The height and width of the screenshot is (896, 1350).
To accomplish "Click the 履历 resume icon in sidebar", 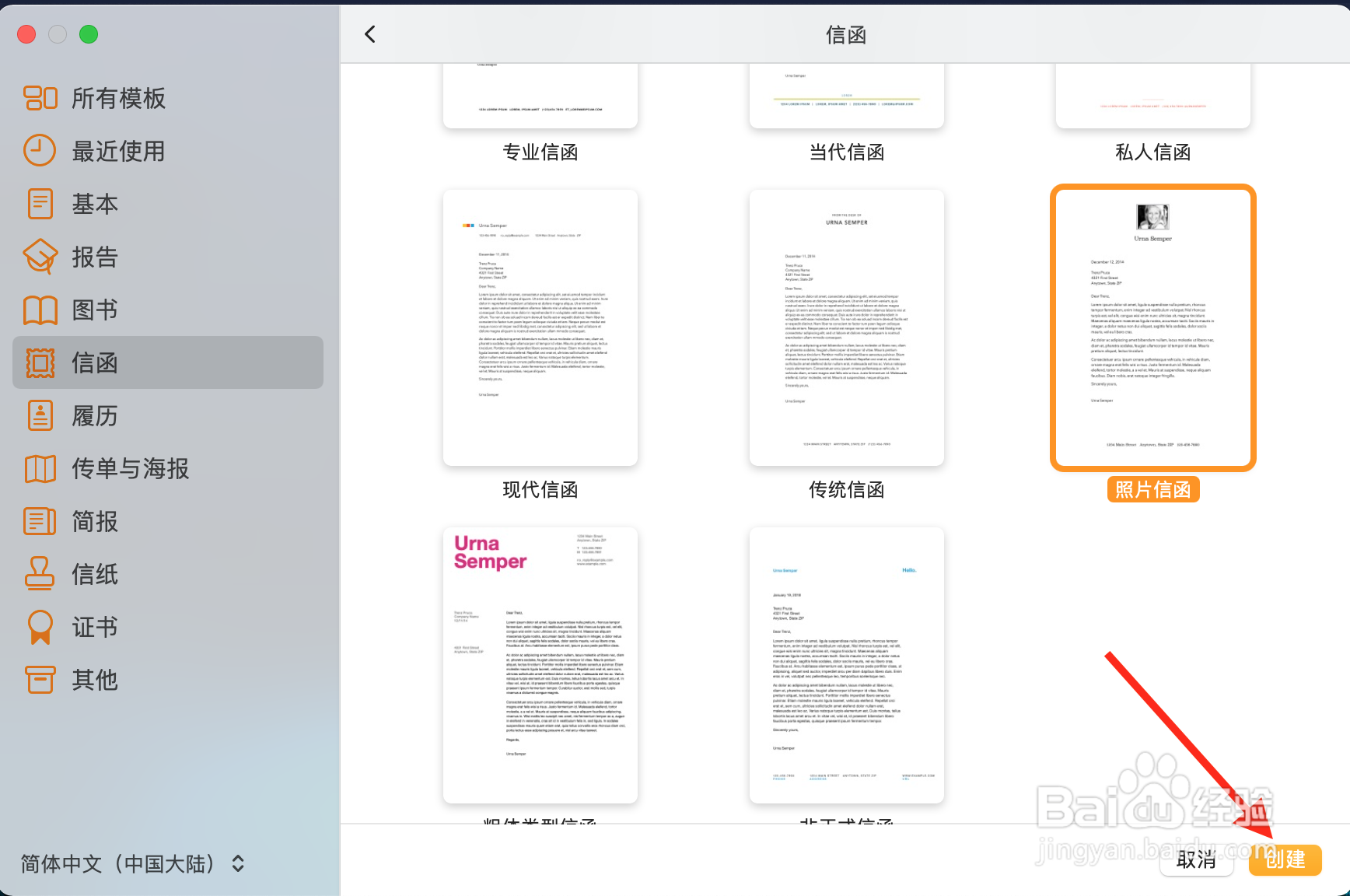I will [x=40, y=416].
